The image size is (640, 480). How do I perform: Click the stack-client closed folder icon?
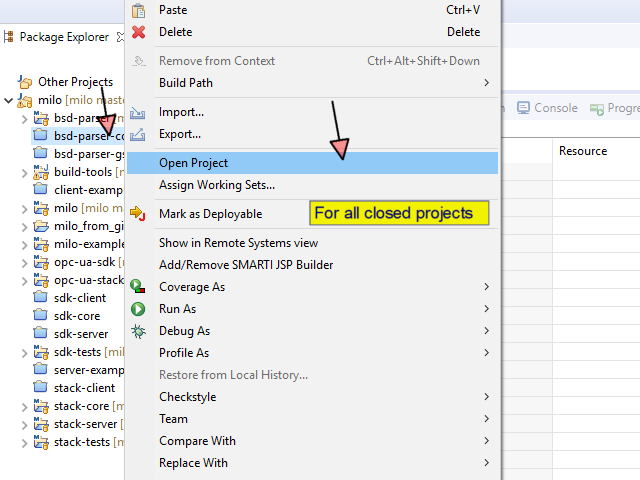40,387
